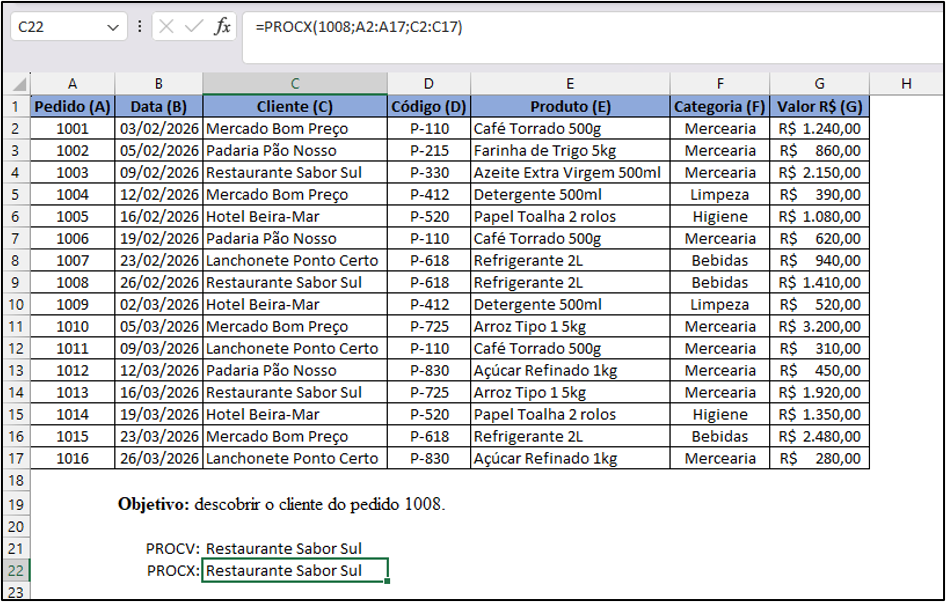This screenshot has width=946, height=602.
Task: Confirm entry with the checkmark icon
Action: [x=194, y=27]
